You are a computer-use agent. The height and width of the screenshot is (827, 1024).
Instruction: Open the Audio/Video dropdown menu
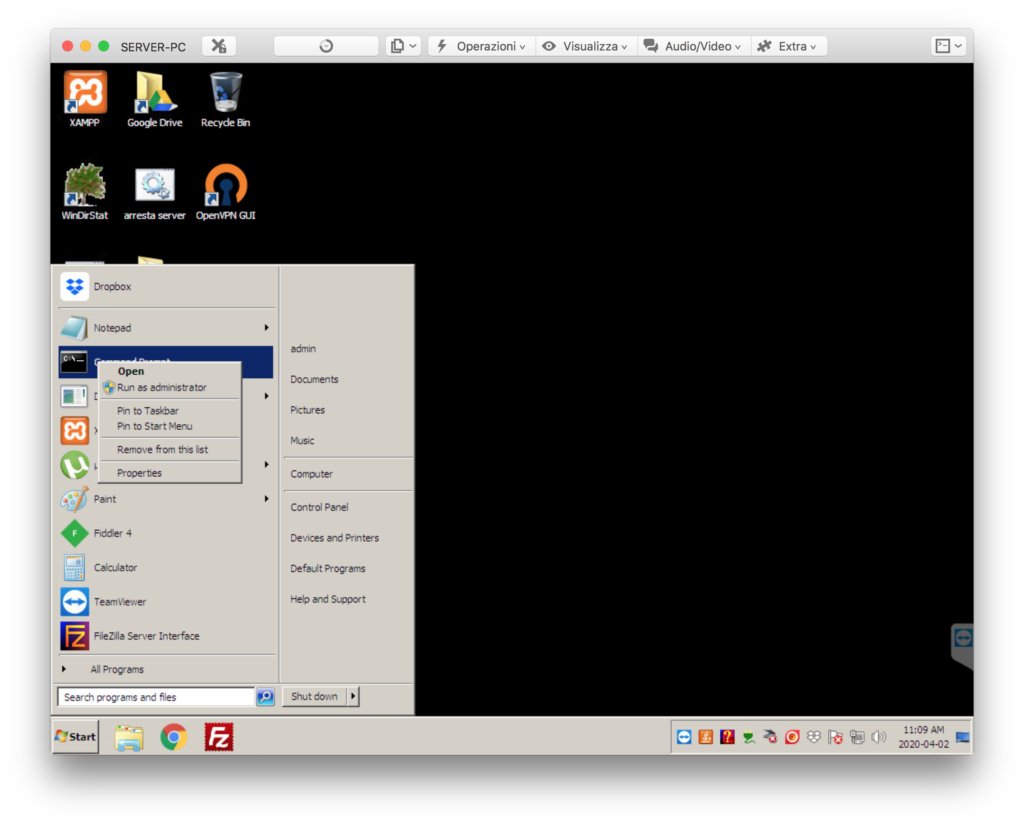[x=693, y=46]
